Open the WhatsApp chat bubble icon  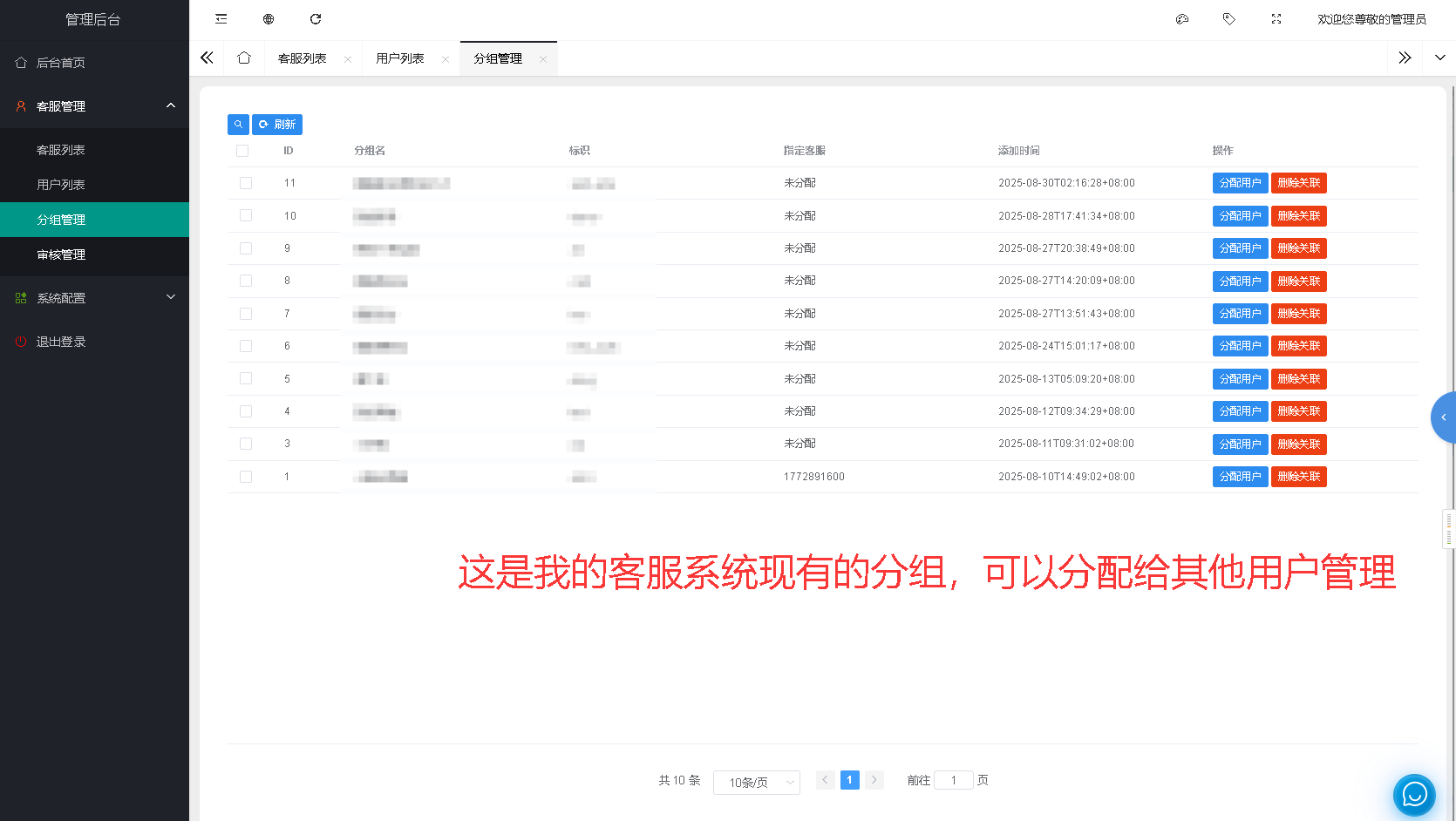point(1413,795)
